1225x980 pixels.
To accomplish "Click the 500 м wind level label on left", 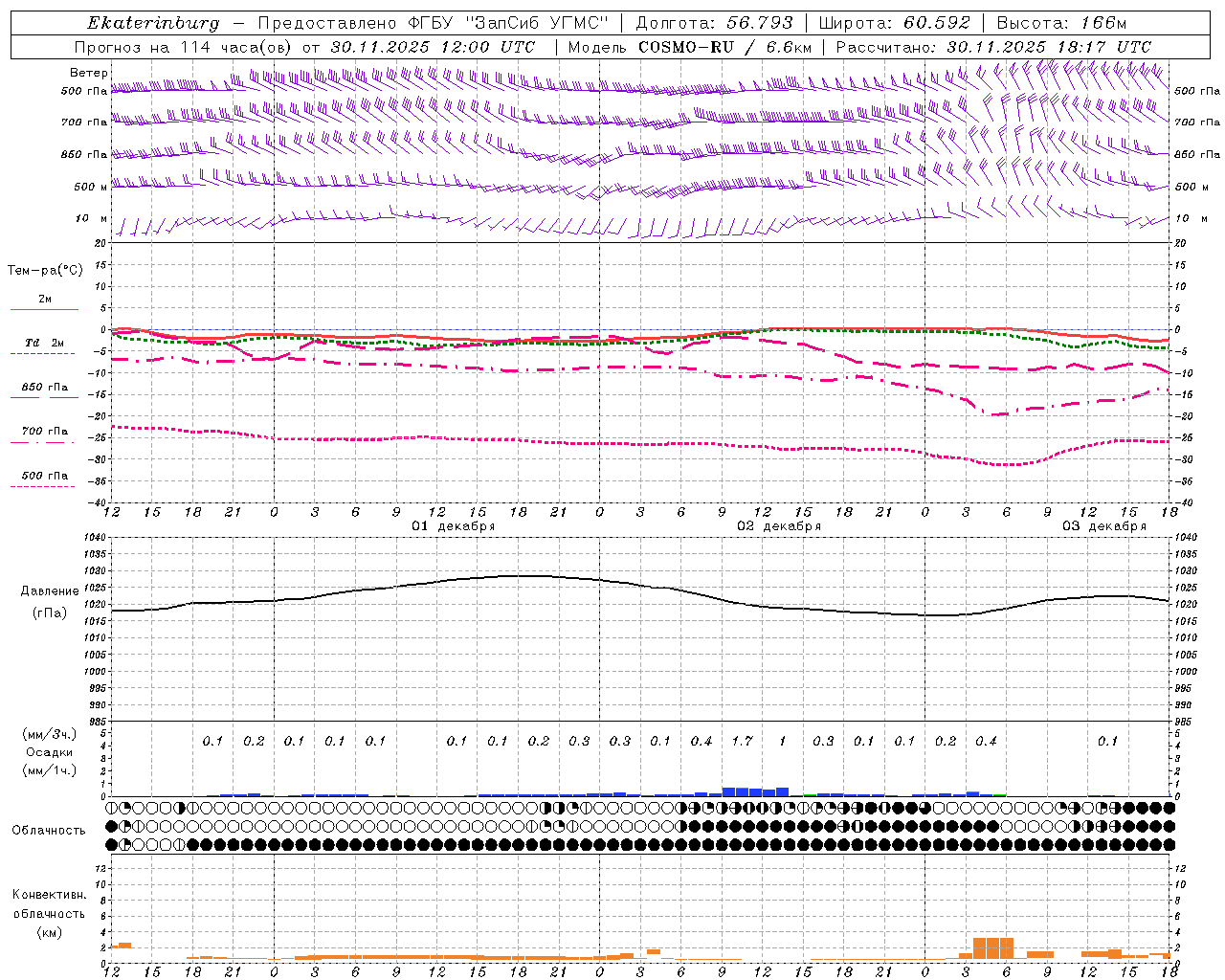I will coord(91,187).
